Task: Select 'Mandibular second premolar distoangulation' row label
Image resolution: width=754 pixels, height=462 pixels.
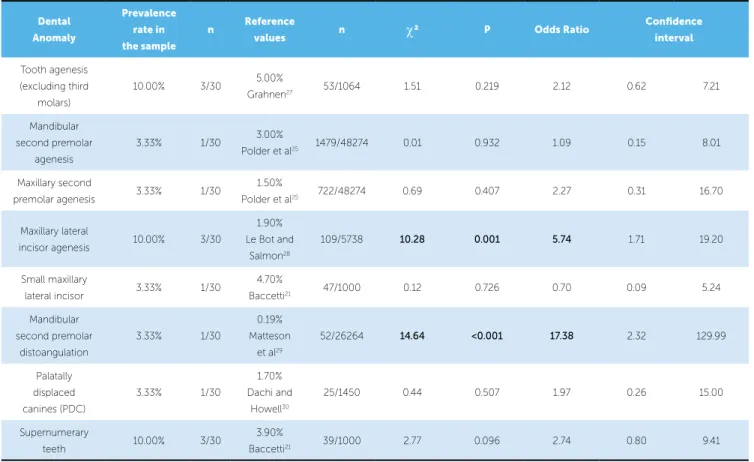Action: point(54,336)
